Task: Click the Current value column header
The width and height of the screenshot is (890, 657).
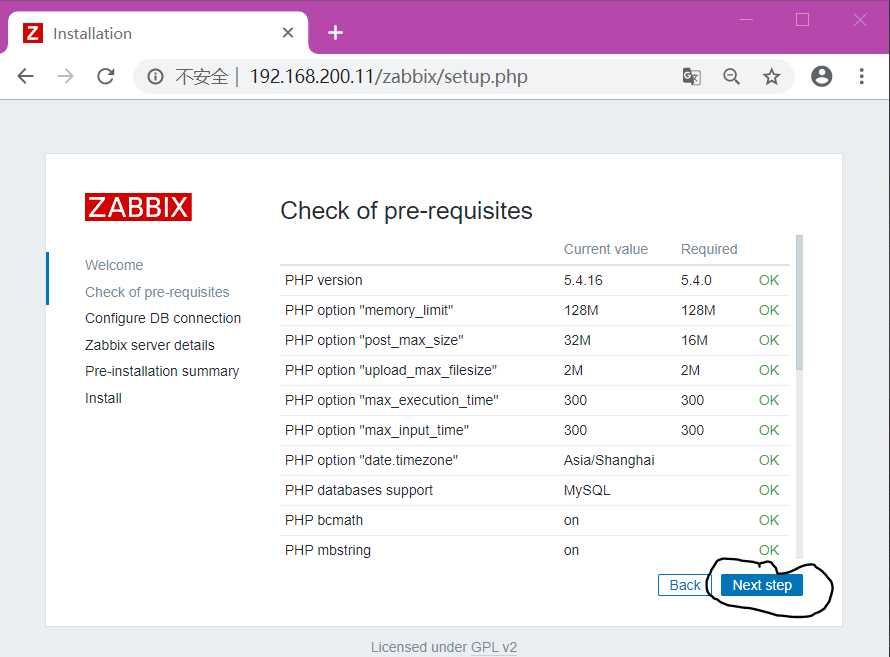Action: (606, 249)
